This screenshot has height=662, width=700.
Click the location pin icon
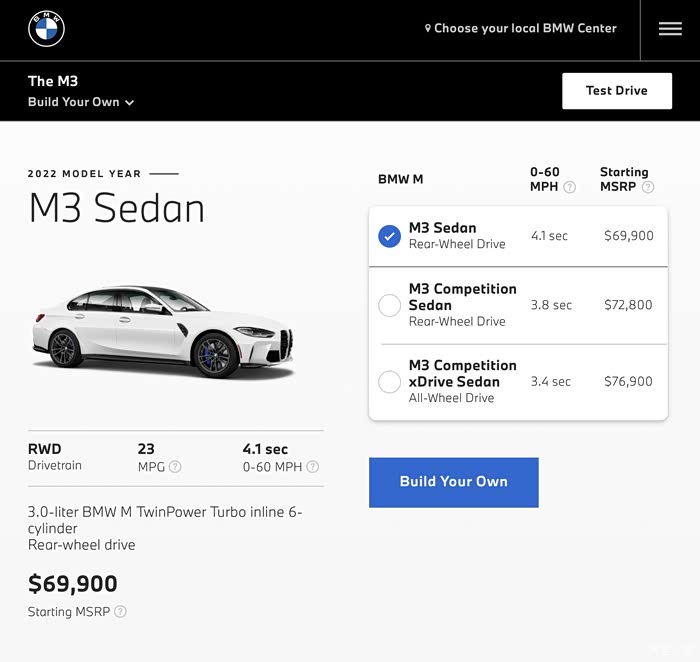[428, 29]
